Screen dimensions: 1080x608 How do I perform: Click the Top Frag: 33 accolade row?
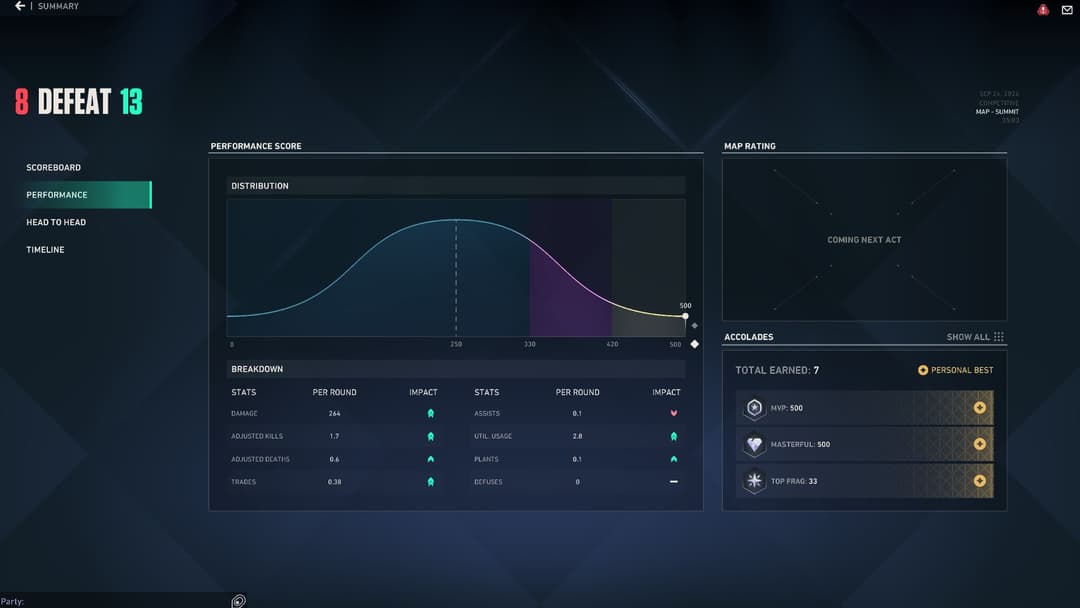[864, 481]
